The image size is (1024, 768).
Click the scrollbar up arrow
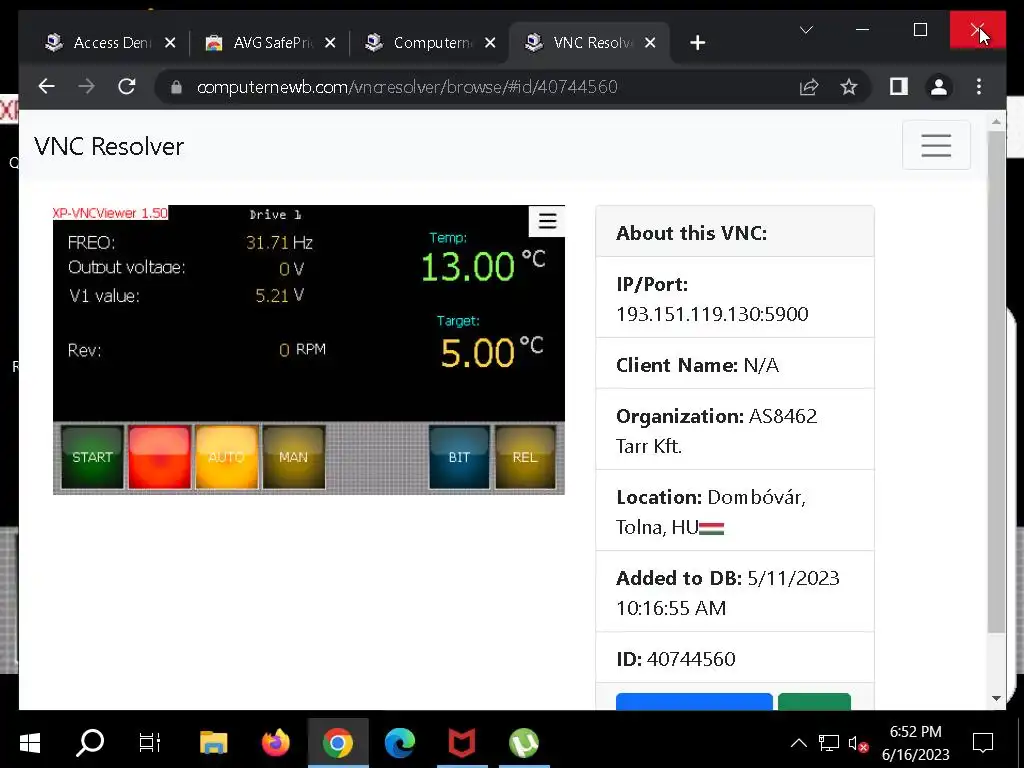pos(996,121)
